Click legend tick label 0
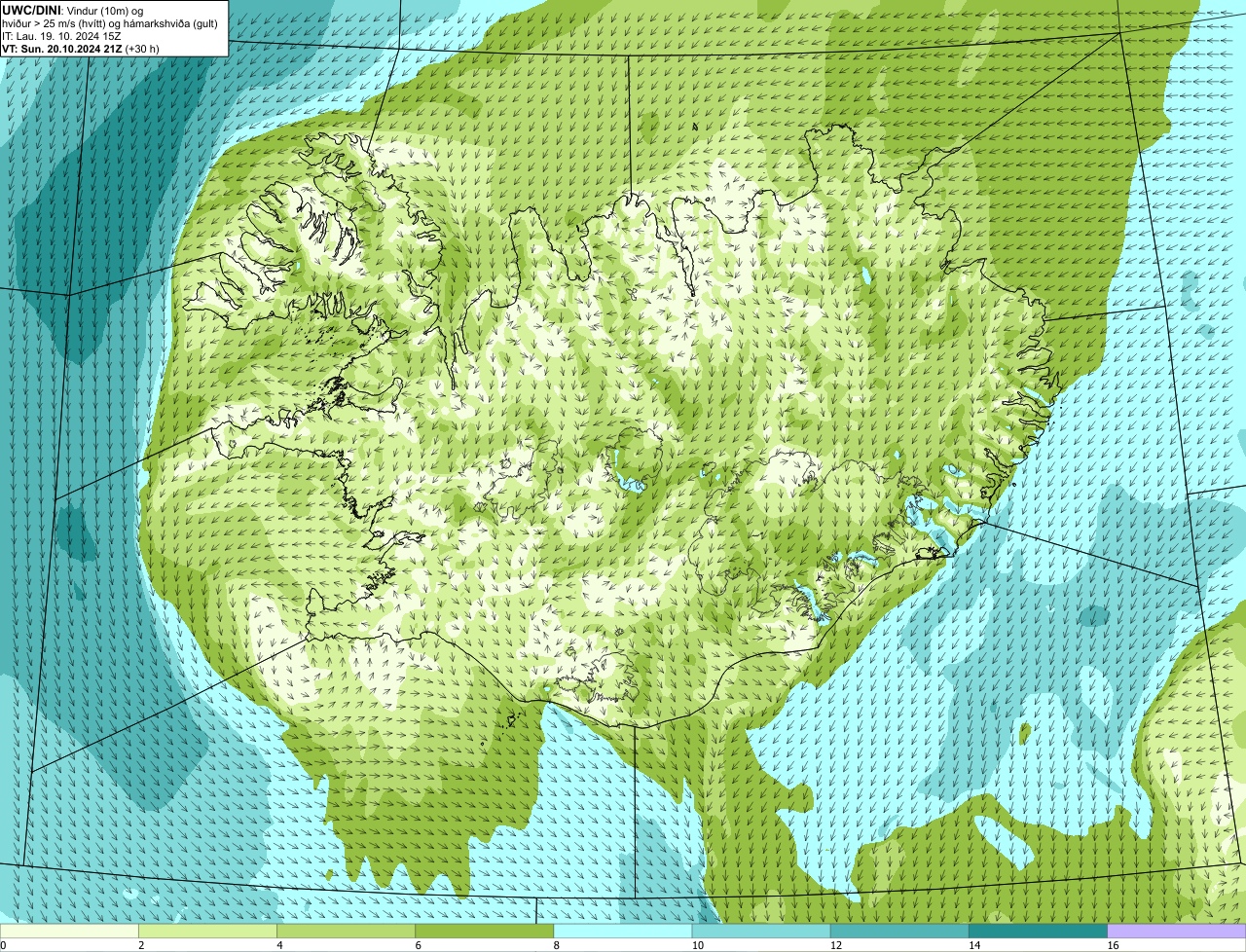The width and height of the screenshot is (1246, 952). pos(3,945)
